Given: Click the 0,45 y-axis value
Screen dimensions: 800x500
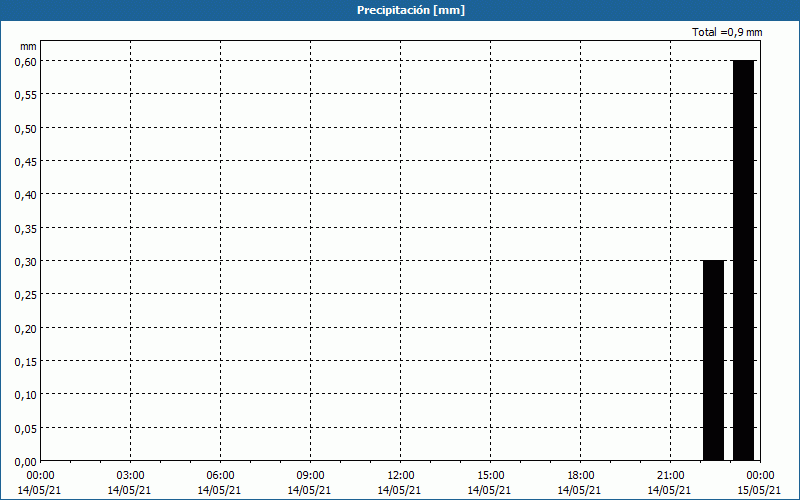Looking at the screenshot, I should pos(26,162).
